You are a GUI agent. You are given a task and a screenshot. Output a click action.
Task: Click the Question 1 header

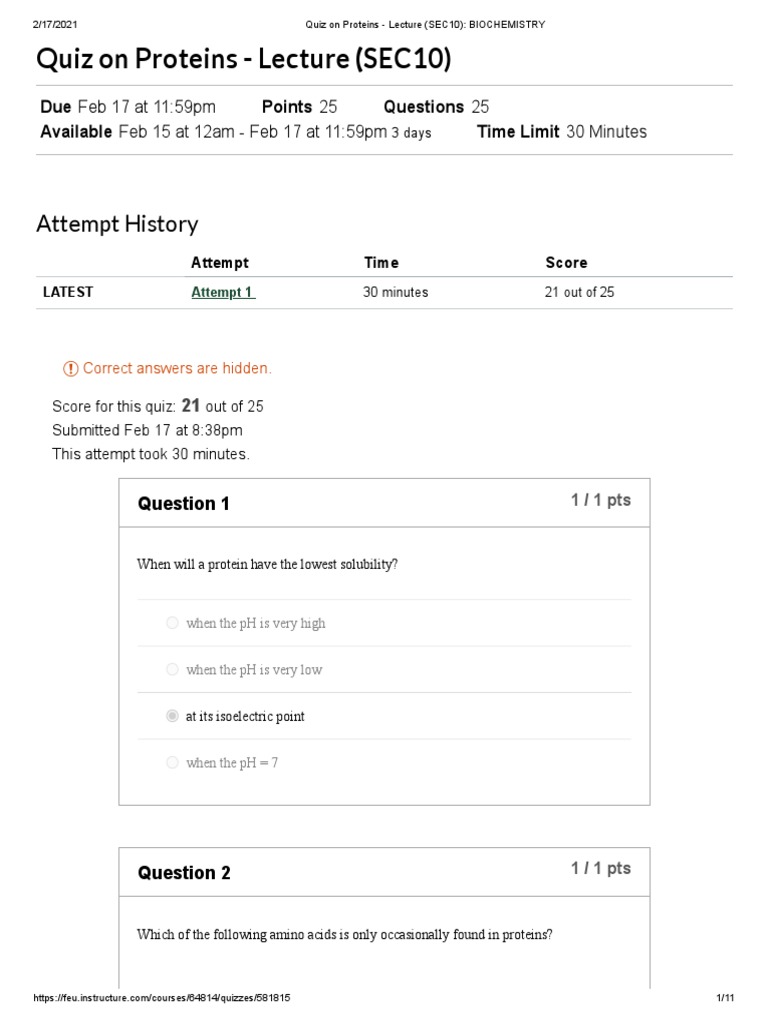184,504
